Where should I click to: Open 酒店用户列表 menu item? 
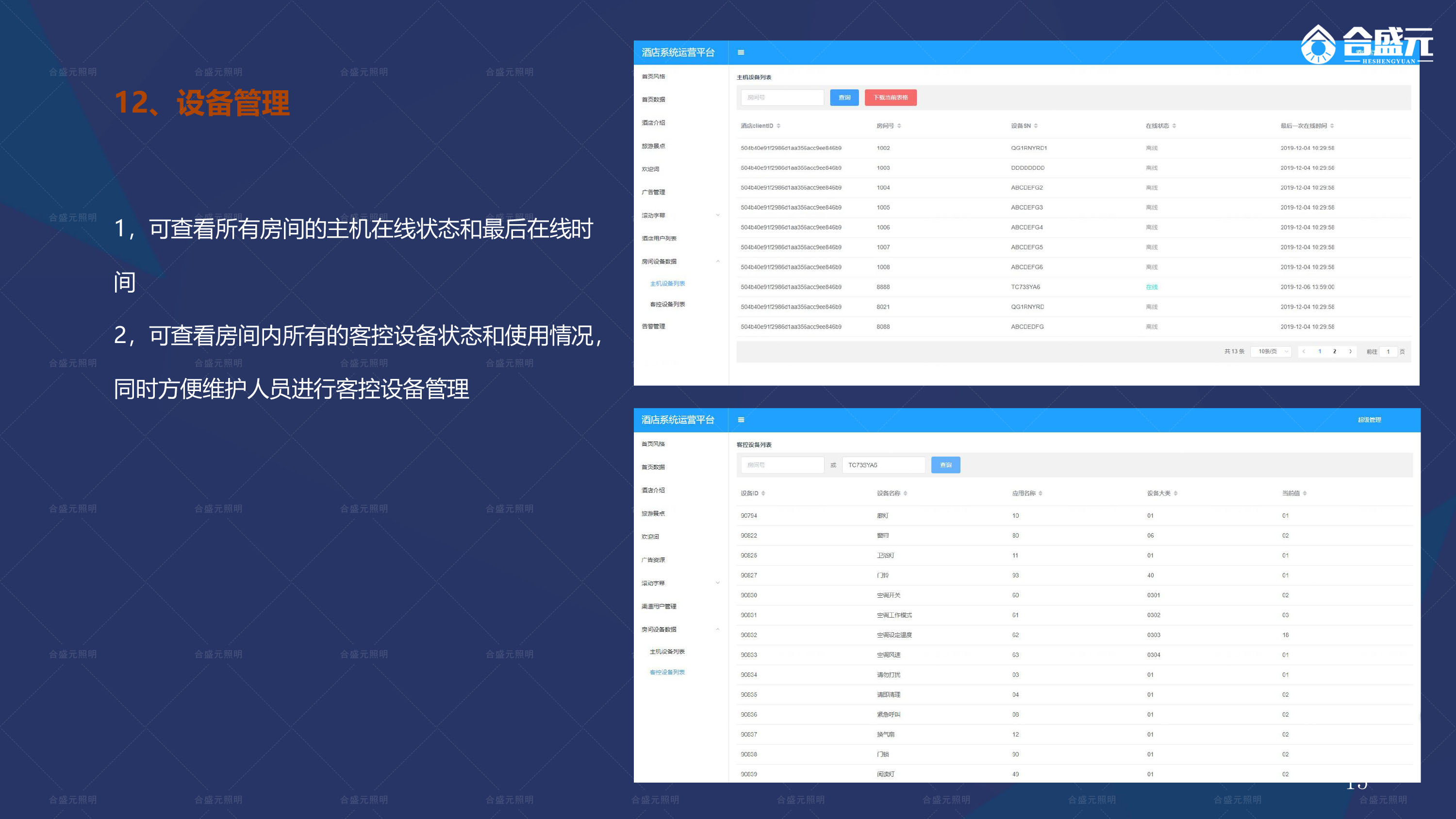[659, 239]
